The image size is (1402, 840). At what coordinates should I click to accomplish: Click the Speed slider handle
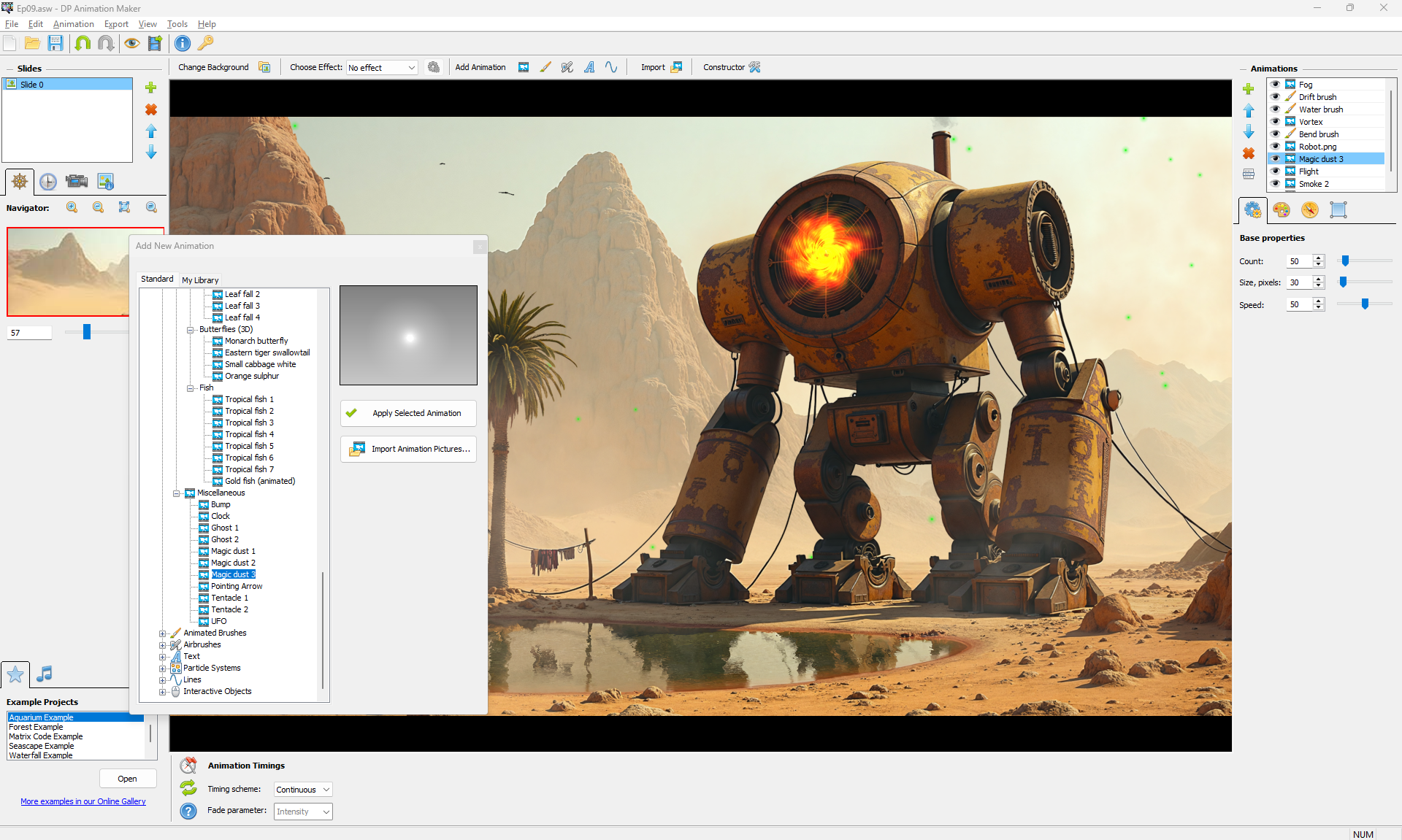[x=1365, y=304]
